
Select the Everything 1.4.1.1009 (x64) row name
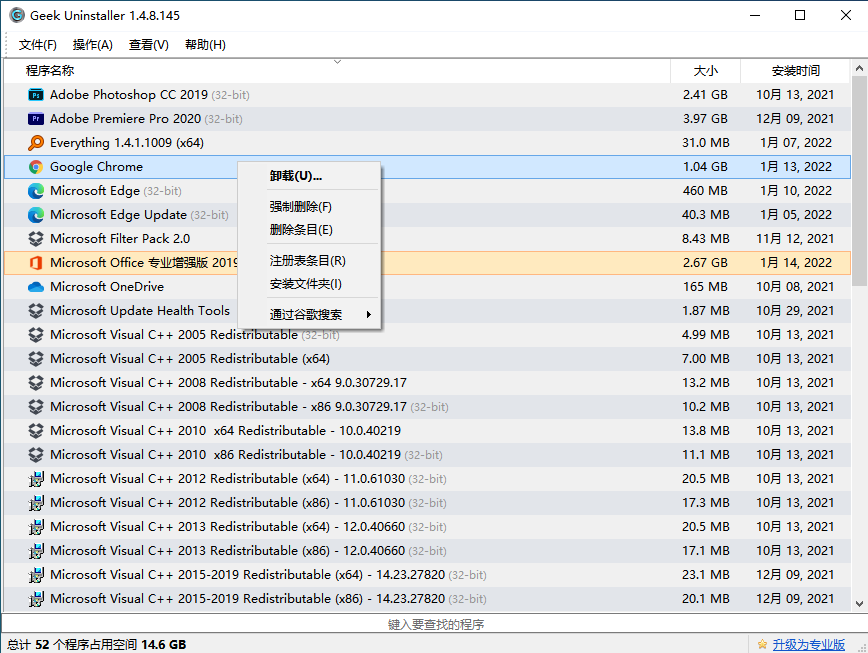(127, 143)
